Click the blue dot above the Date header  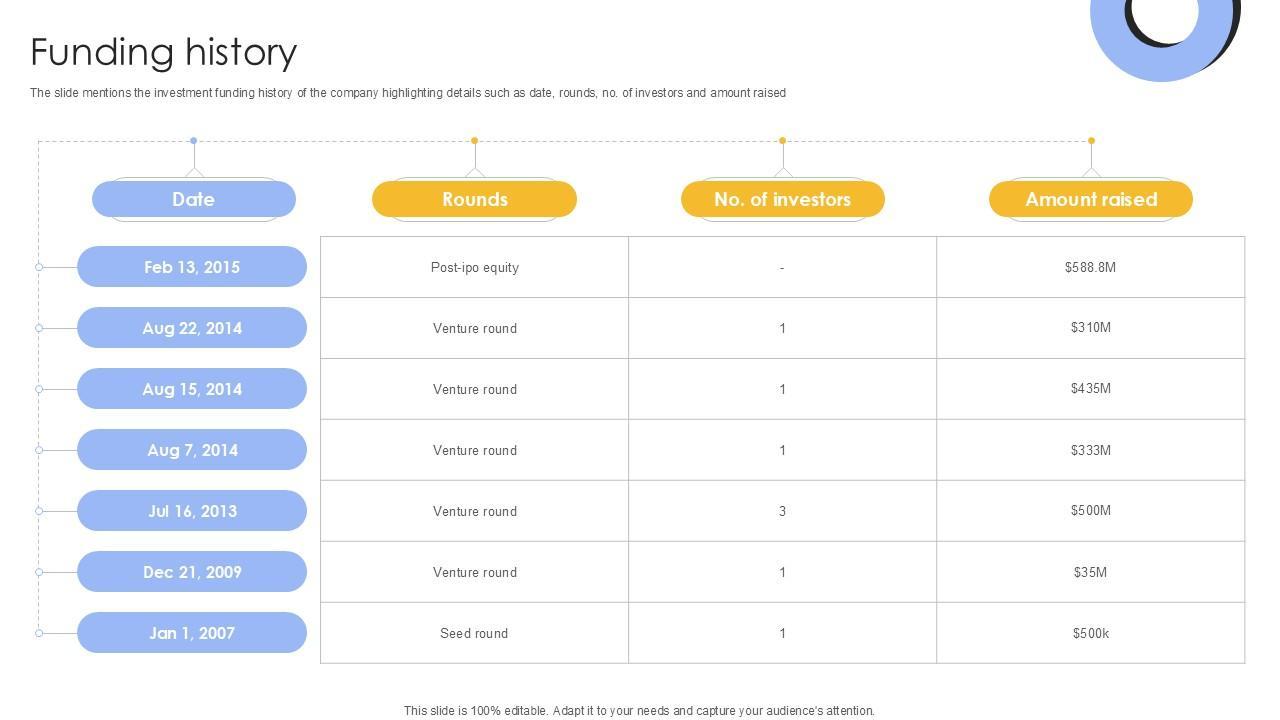pyautogui.click(x=193, y=141)
